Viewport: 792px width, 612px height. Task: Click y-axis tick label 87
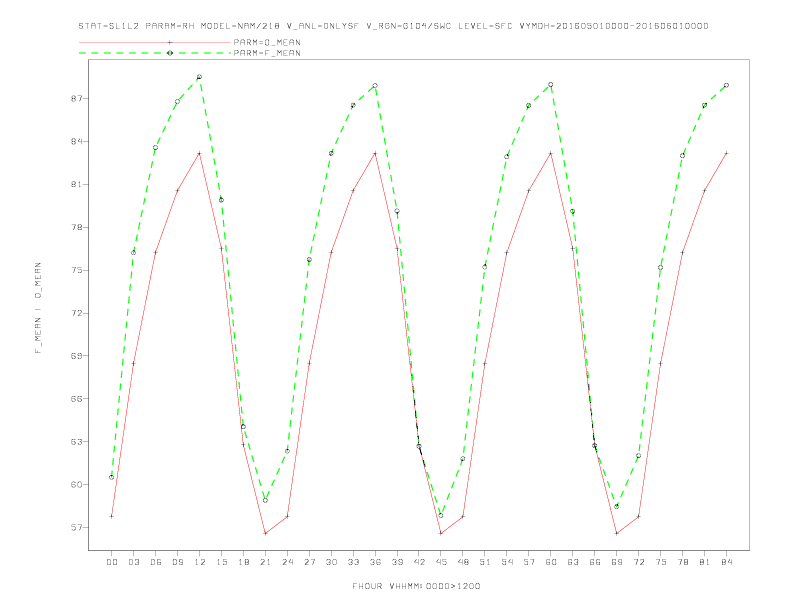[x=77, y=98]
